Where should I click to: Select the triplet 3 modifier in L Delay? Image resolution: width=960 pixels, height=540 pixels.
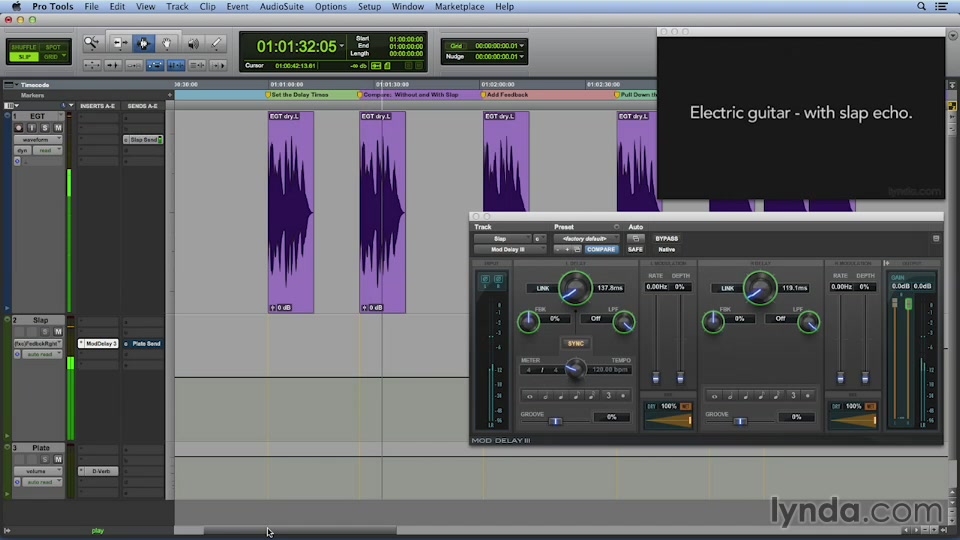(x=608, y=396)
